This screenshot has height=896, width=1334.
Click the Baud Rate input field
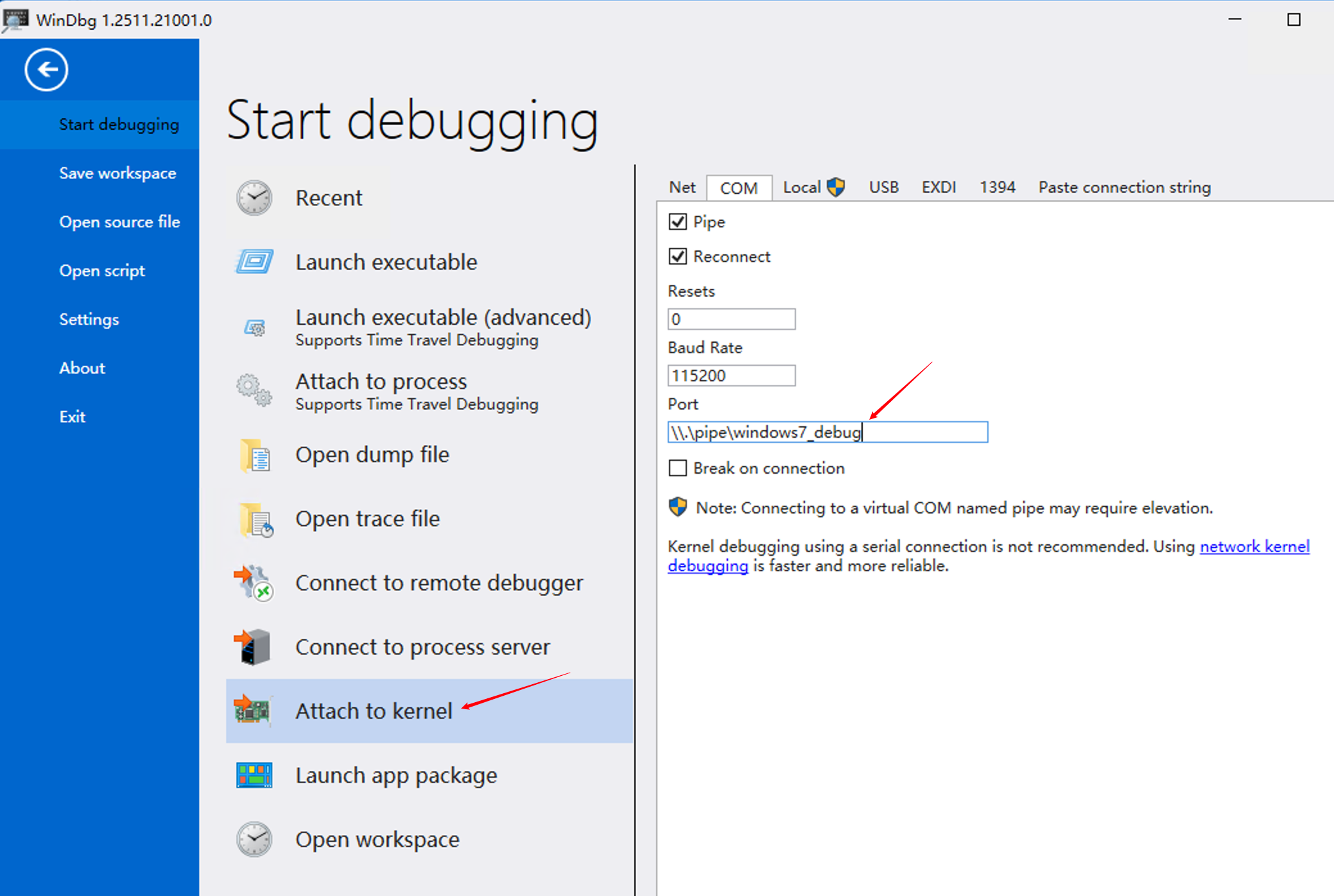tap(731, 375)
